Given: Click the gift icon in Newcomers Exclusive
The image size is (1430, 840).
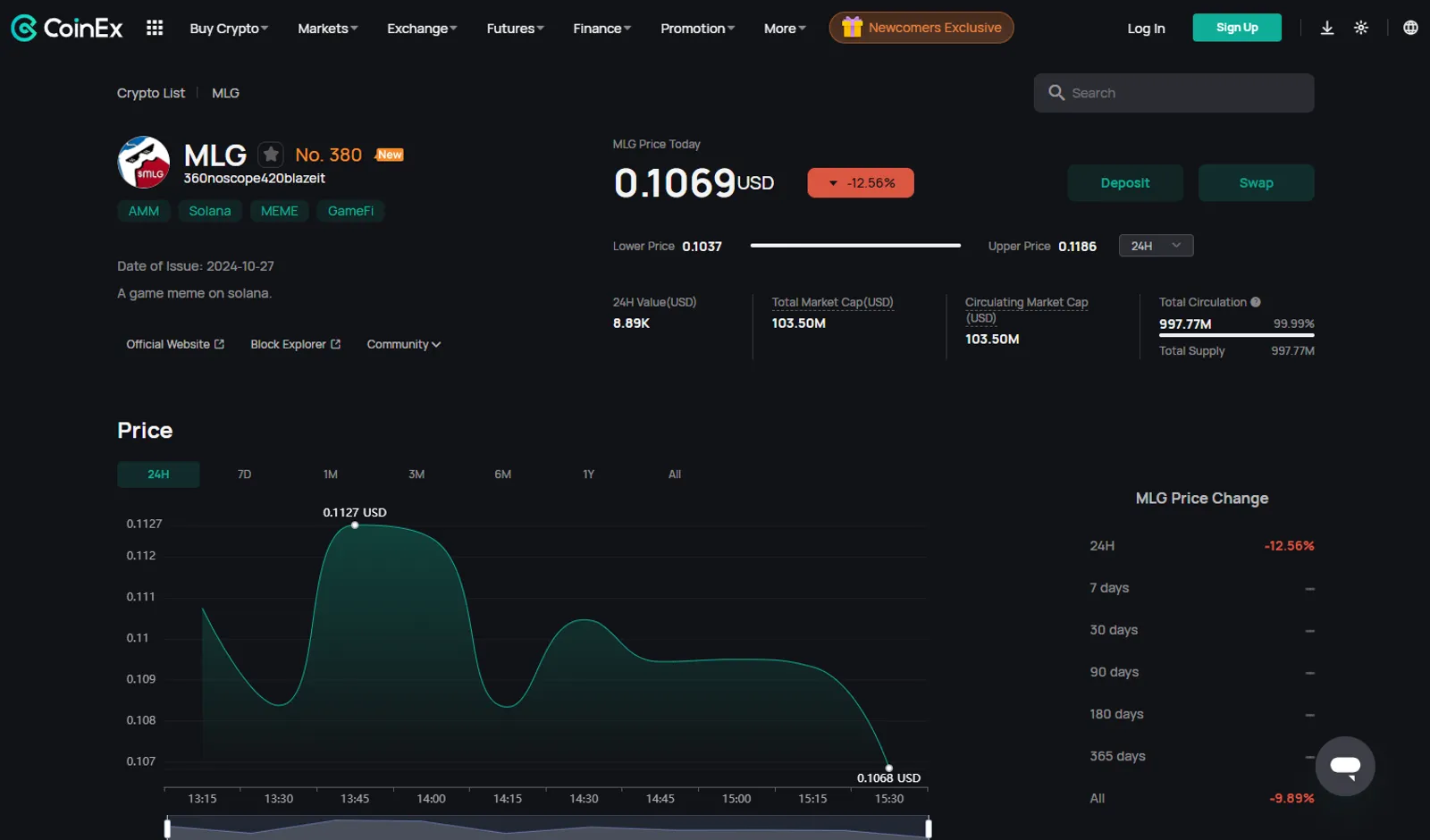Looking at the screenshot, I should [x=852, y=27].
